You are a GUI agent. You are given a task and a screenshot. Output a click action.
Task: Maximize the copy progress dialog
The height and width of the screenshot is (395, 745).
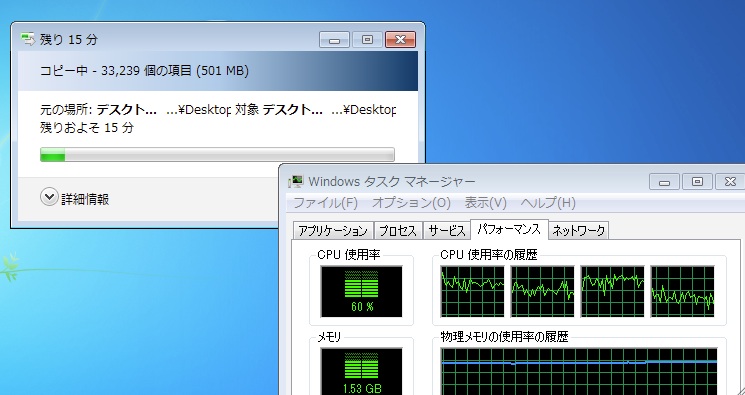tap(367, 39)
